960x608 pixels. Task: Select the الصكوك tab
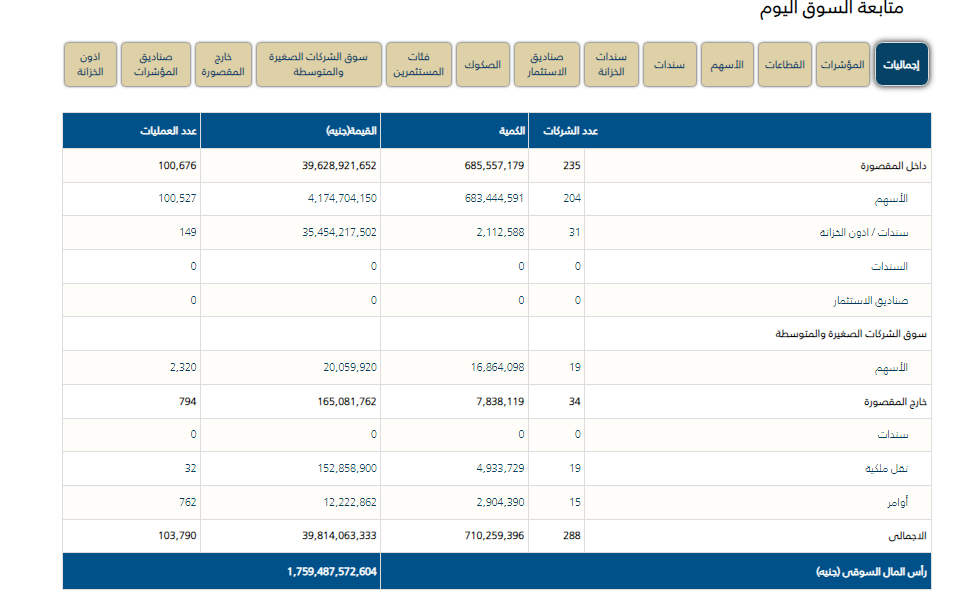pos(483,65)
